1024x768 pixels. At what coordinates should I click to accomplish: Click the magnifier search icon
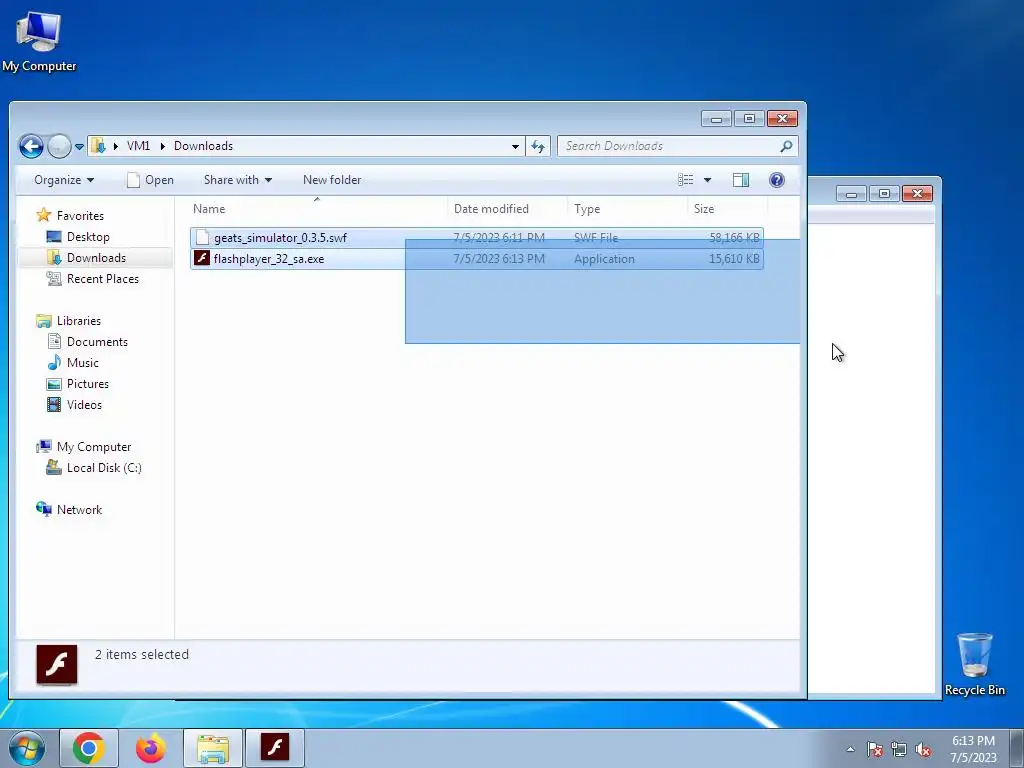pyautogui.click(x=786, y=146)
